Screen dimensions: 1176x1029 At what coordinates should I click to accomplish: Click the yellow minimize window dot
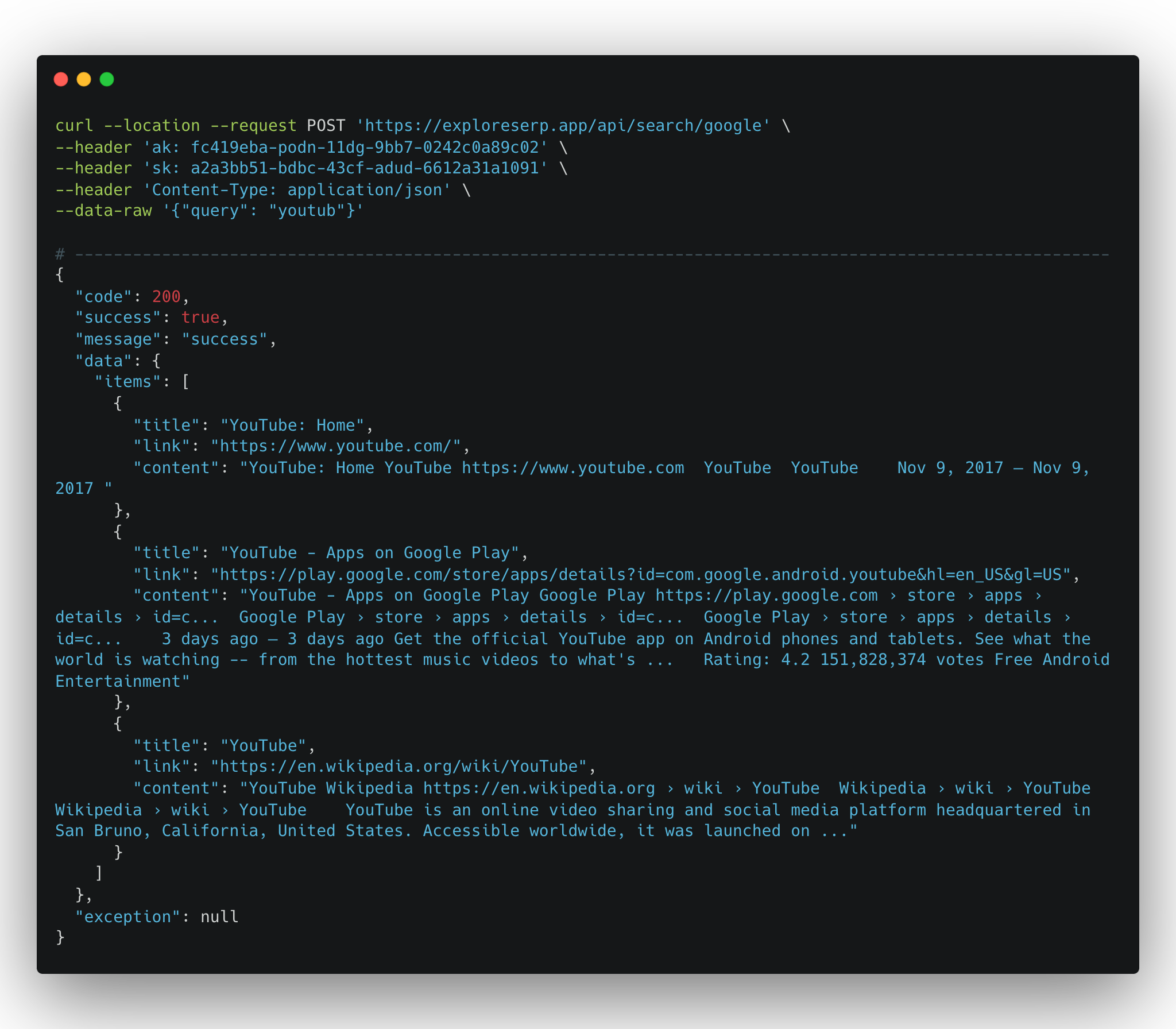click(84, 79)
